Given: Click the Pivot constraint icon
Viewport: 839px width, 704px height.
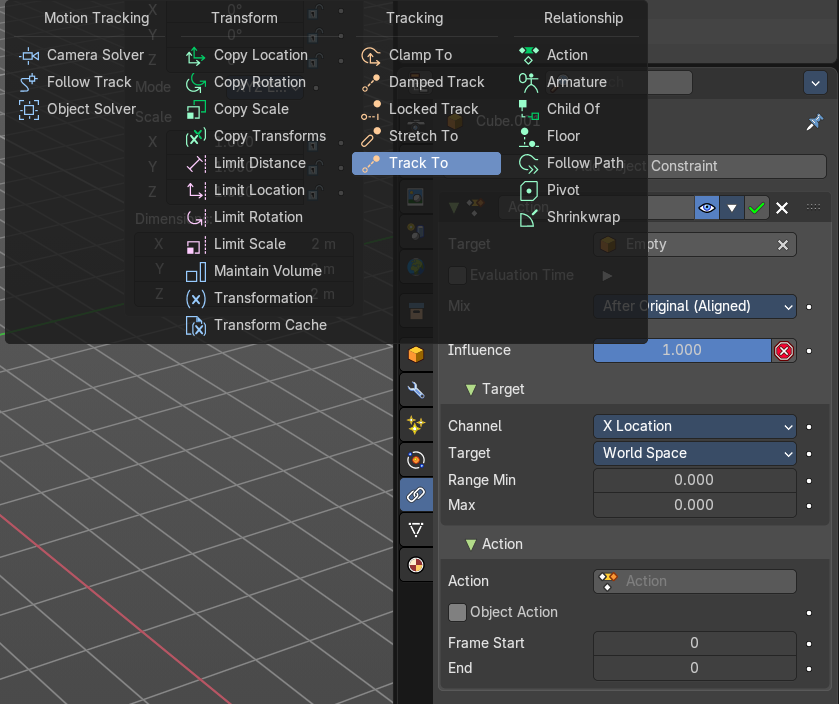Looking at the screenshot, I should coord(529,190).
